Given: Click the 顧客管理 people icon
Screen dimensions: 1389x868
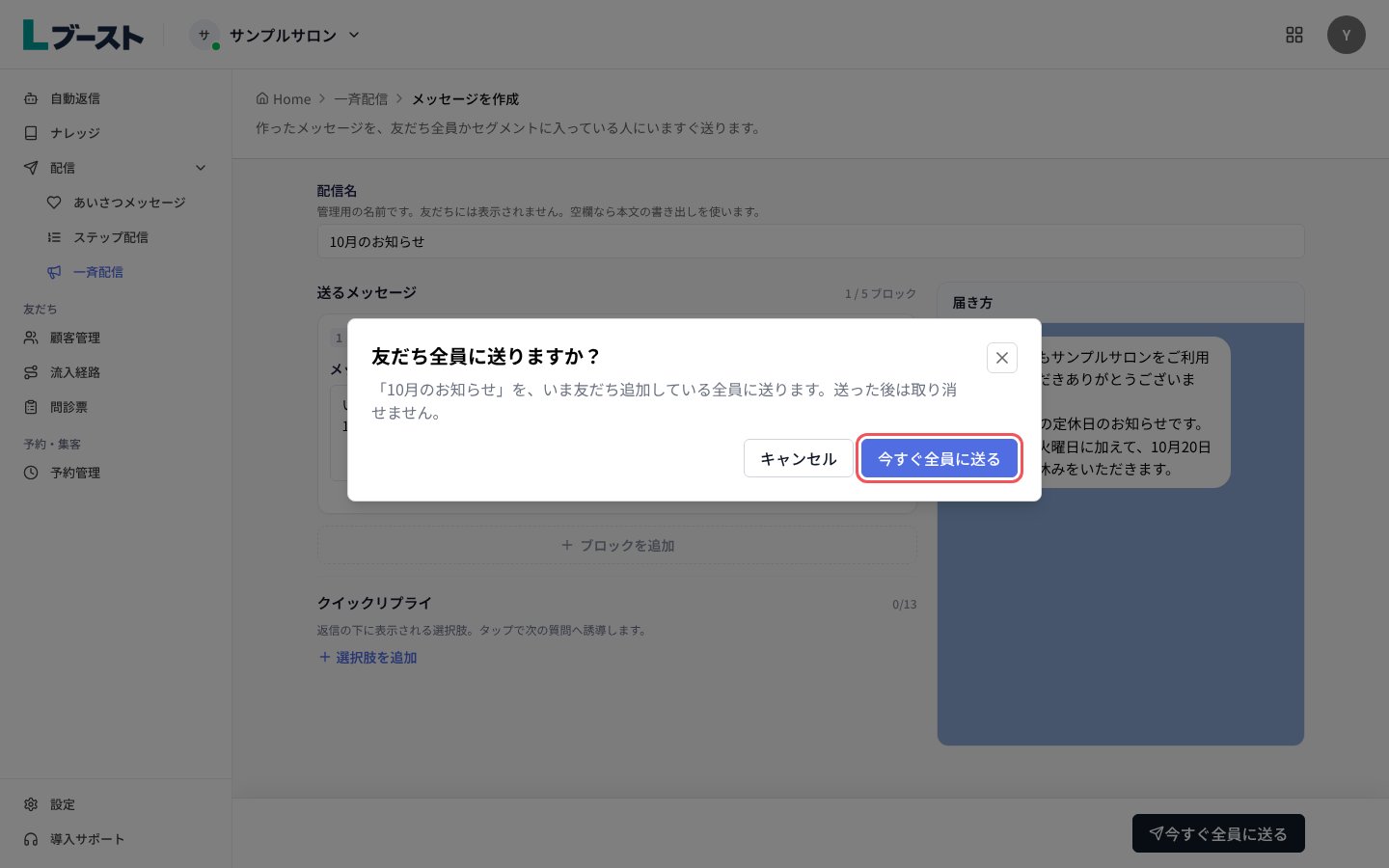Looking at the screenshot, I should [x=31, y=338].
